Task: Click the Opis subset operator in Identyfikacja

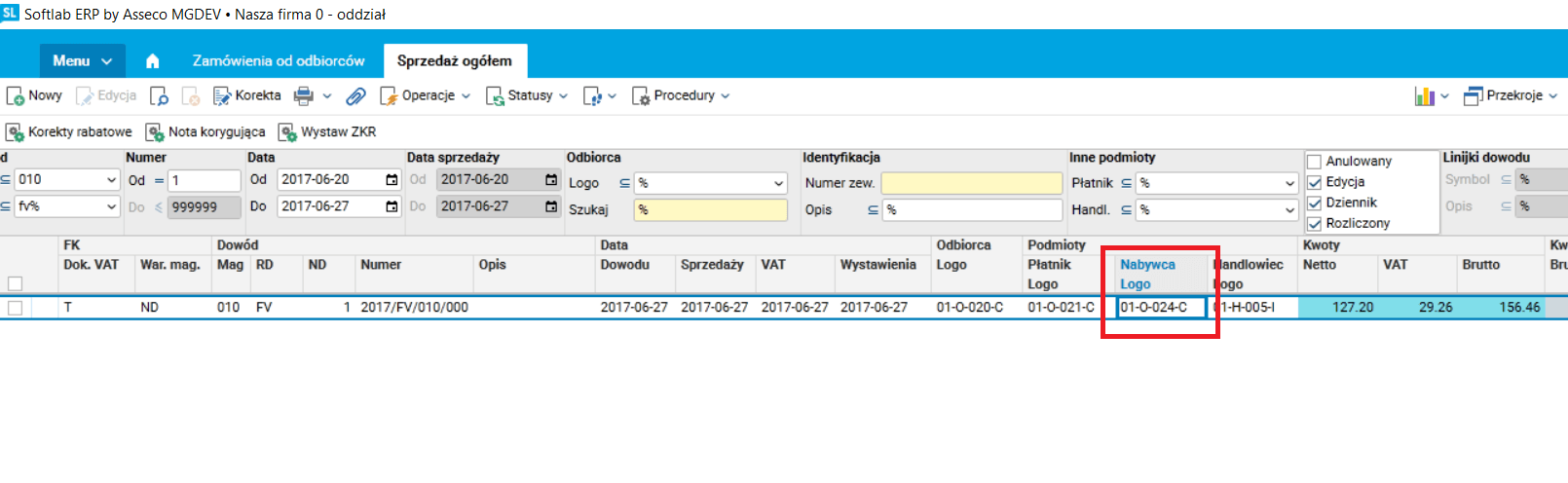Action: [873, 209]
